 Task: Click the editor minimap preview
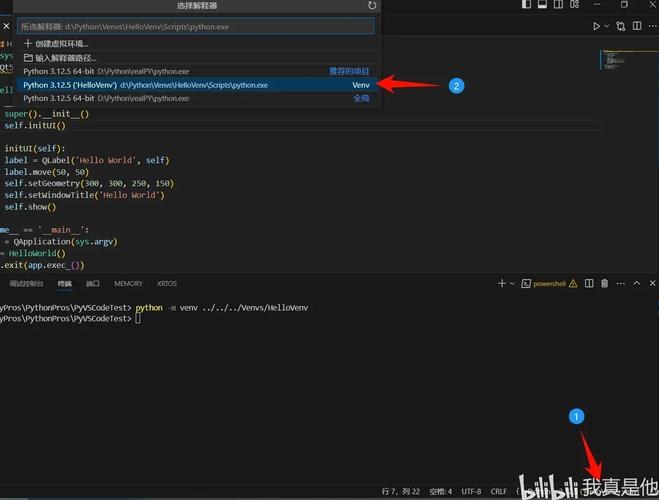628,60
